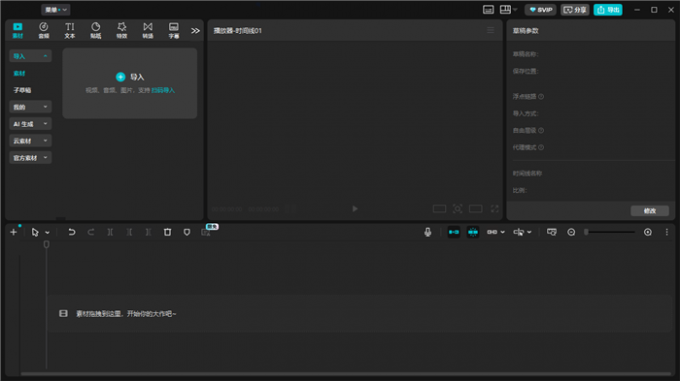Screen dimensions: 680x381
Task: Expand the 云素材 sidebar section
Action: point(30,141)
